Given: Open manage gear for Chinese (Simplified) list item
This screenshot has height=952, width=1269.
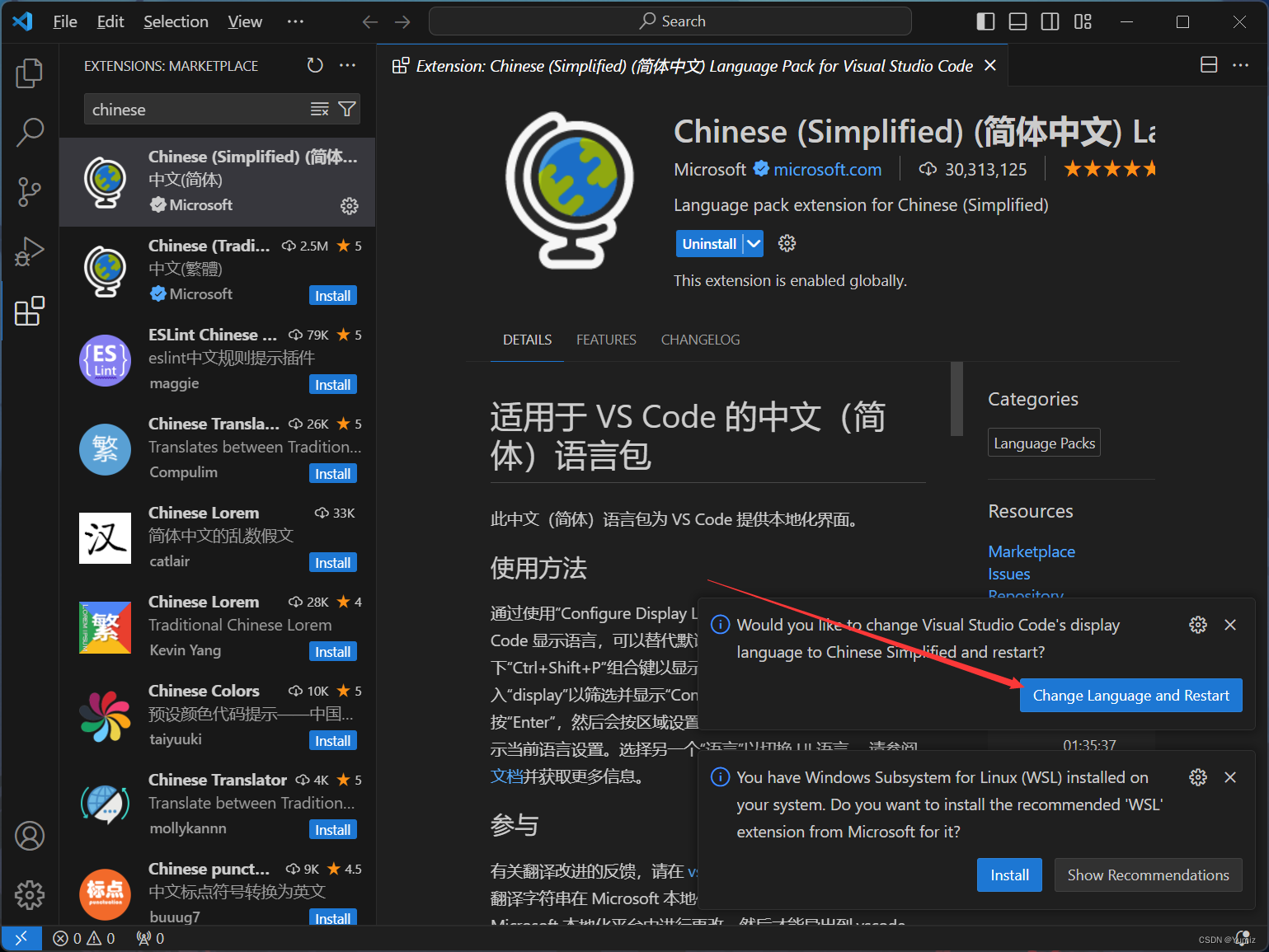Looking at the screenshot, I should tap(350, 206).
